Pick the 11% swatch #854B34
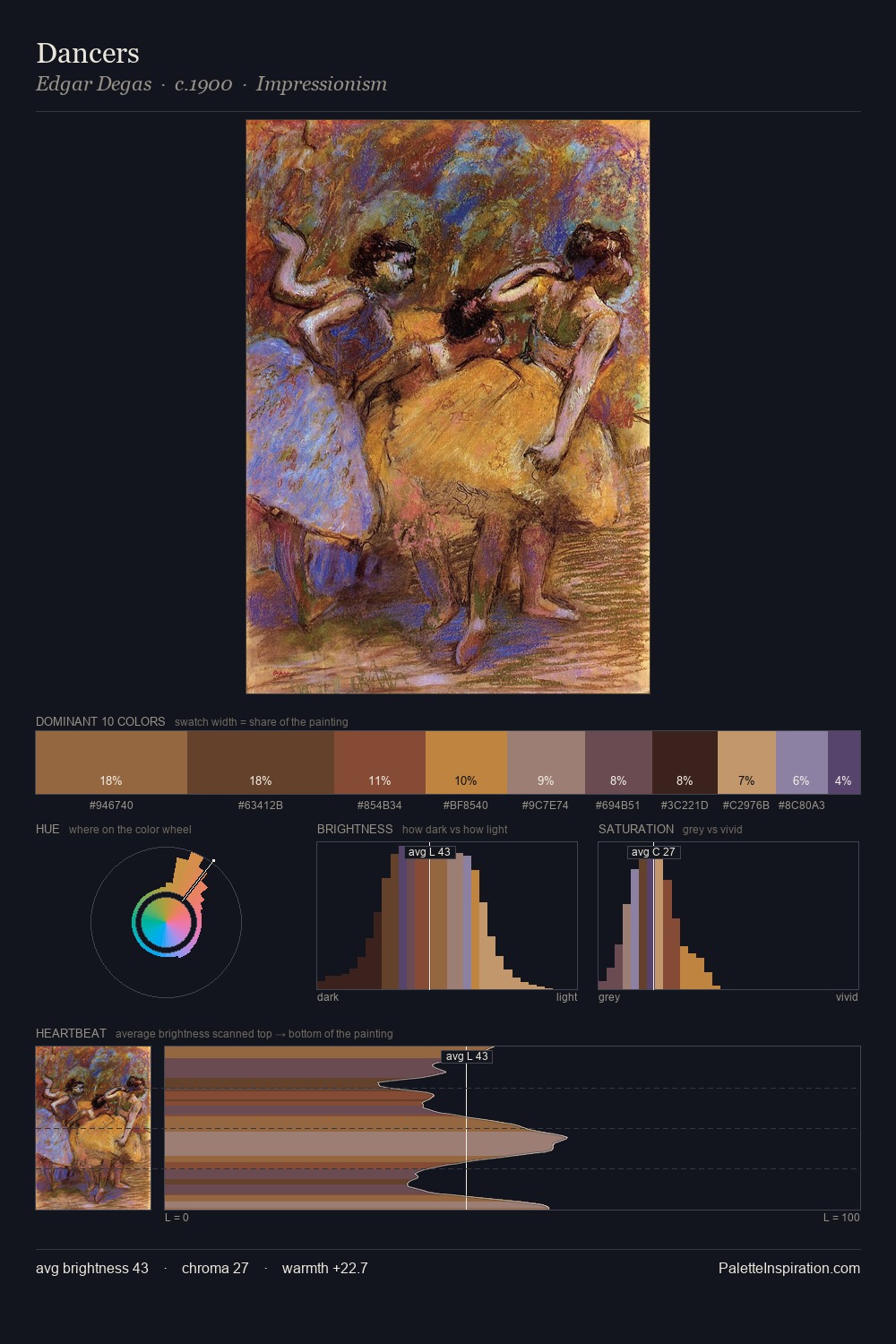 tap(380, 762)
